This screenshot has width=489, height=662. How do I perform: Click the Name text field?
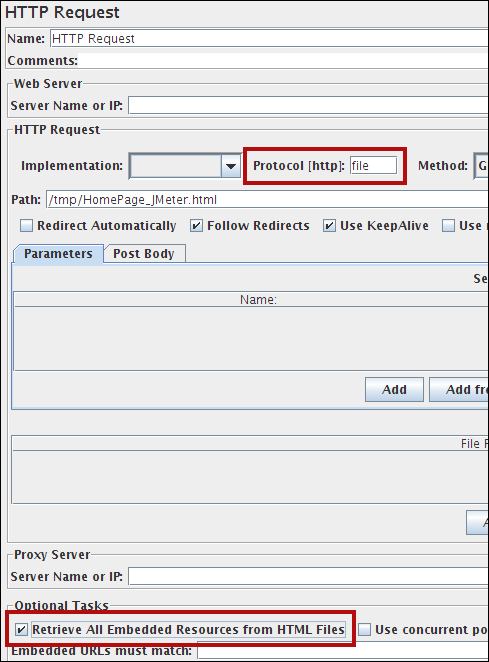[269, 38]
